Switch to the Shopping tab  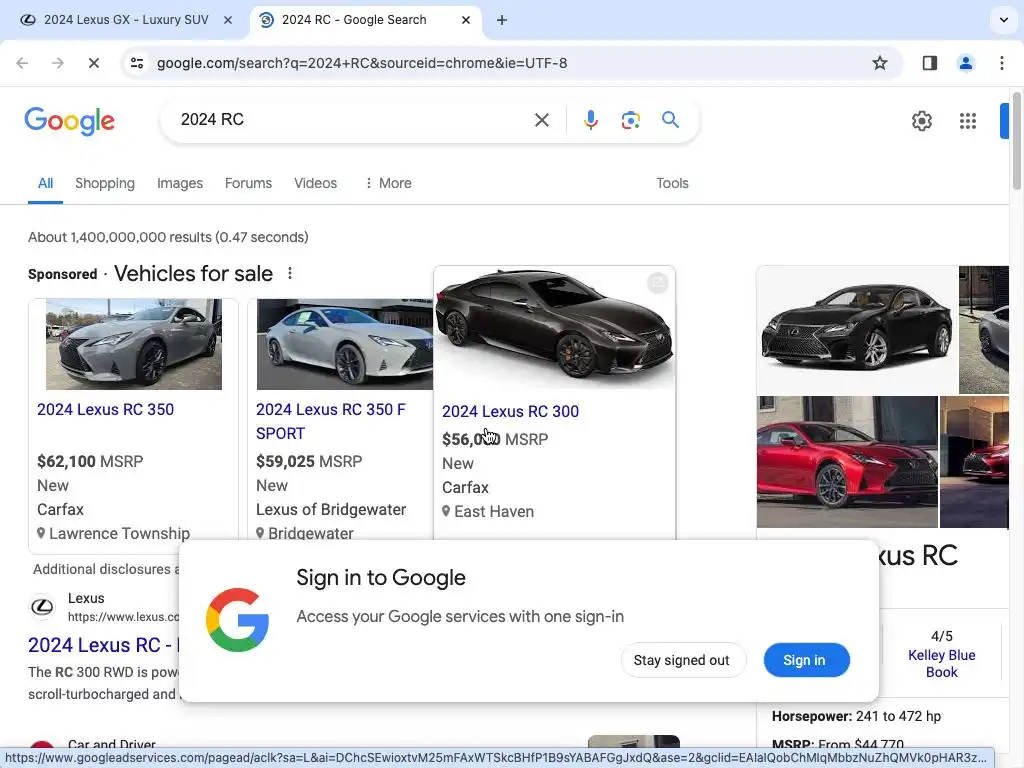click(104, 184)
